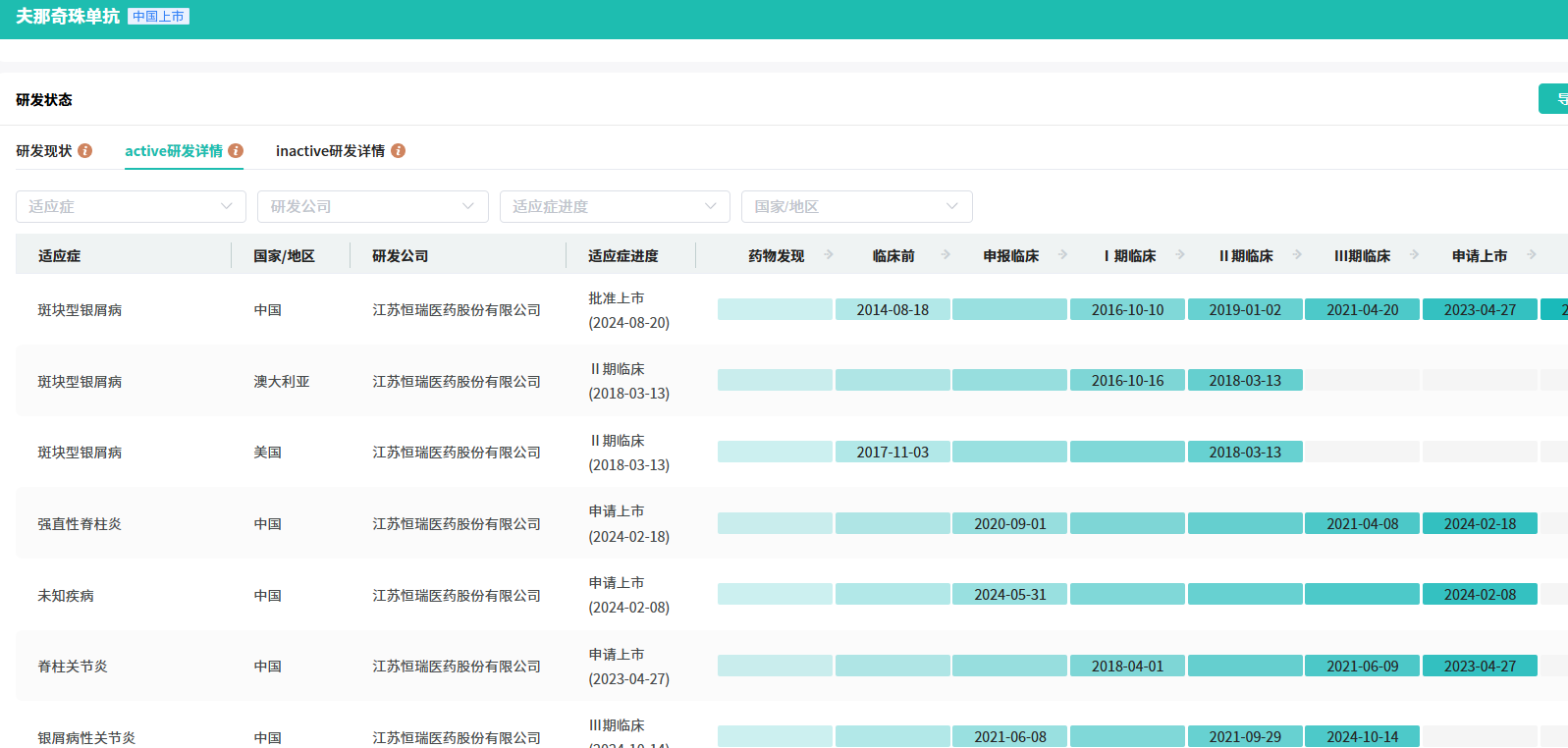Image resolution: width=1568 pixels, height=748 pixels.
Task: Click info icon next to 研发现状
Action: tap(85, 150)
